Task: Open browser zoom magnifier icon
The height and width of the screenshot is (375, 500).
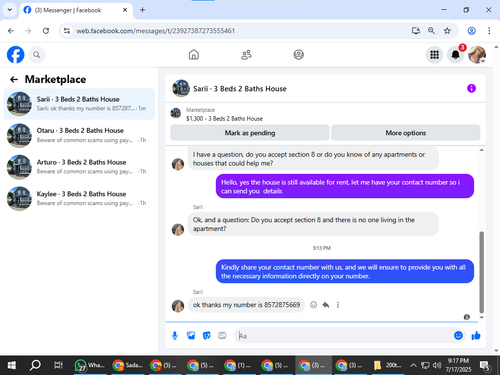Action: pos(431,31)
